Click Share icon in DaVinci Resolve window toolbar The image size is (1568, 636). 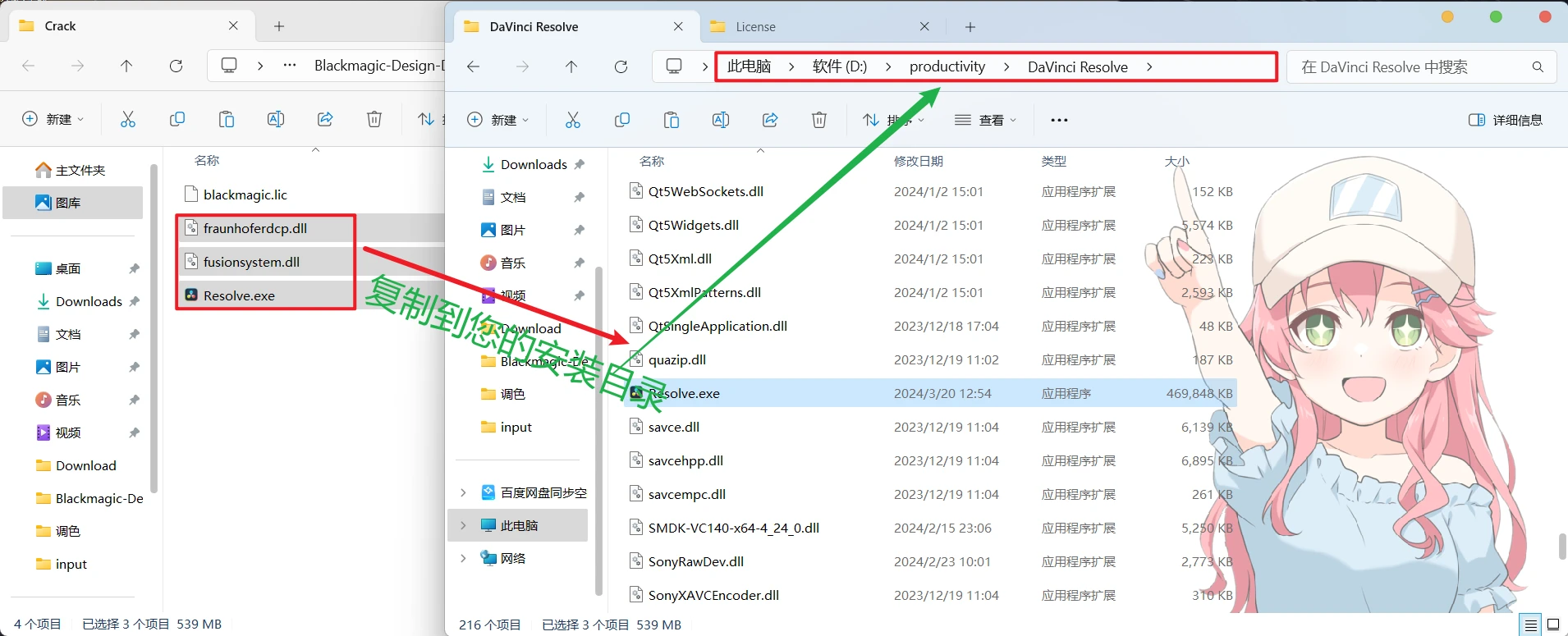[770, 120]
